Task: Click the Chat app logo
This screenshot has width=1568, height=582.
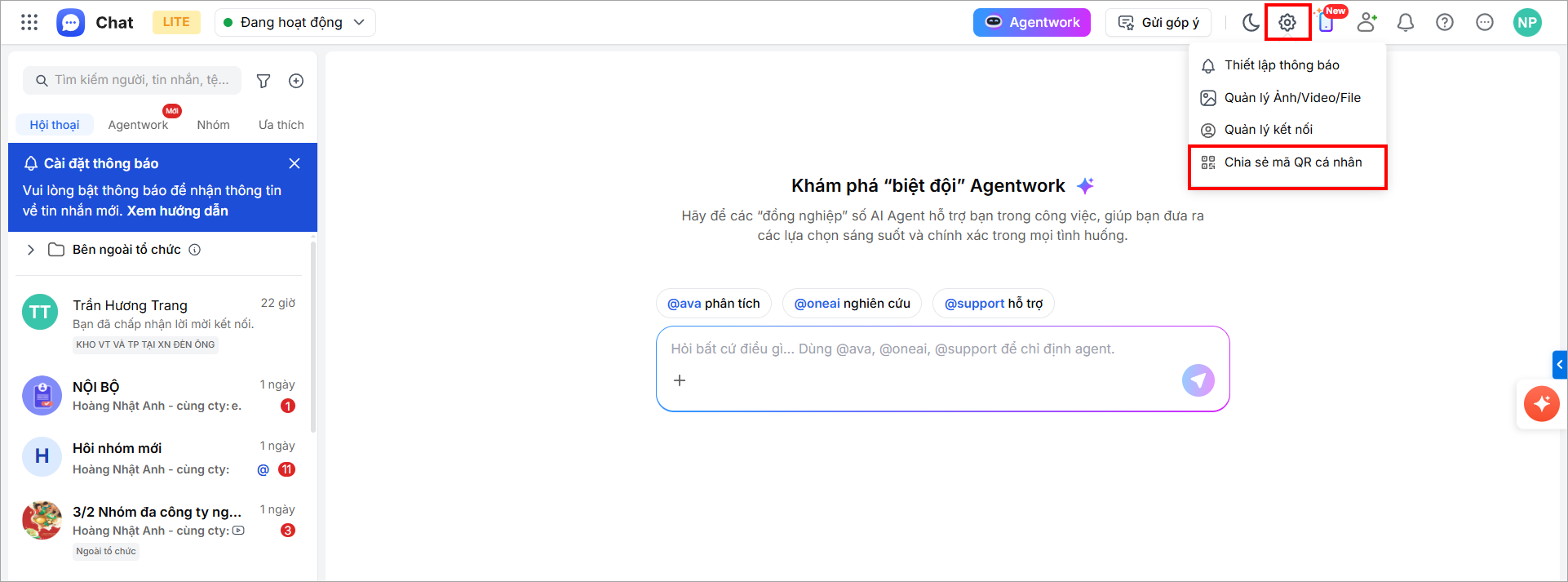Action: pyautogui.click(x=71, y=22)
